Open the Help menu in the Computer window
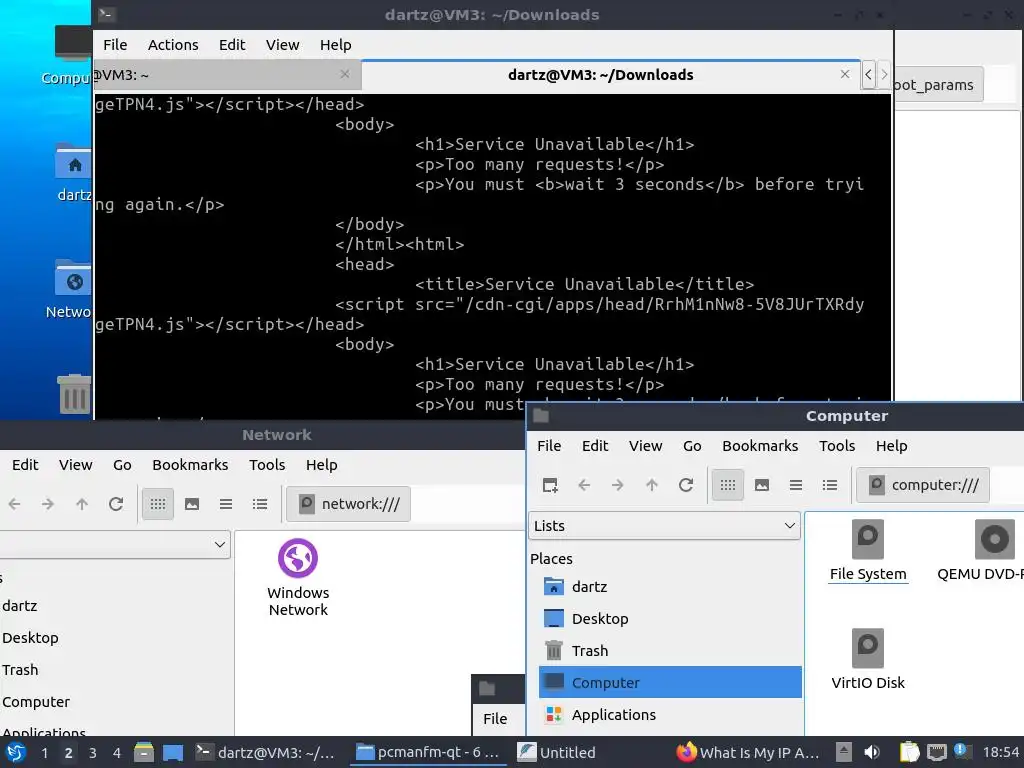 click(x=891, y=446)
